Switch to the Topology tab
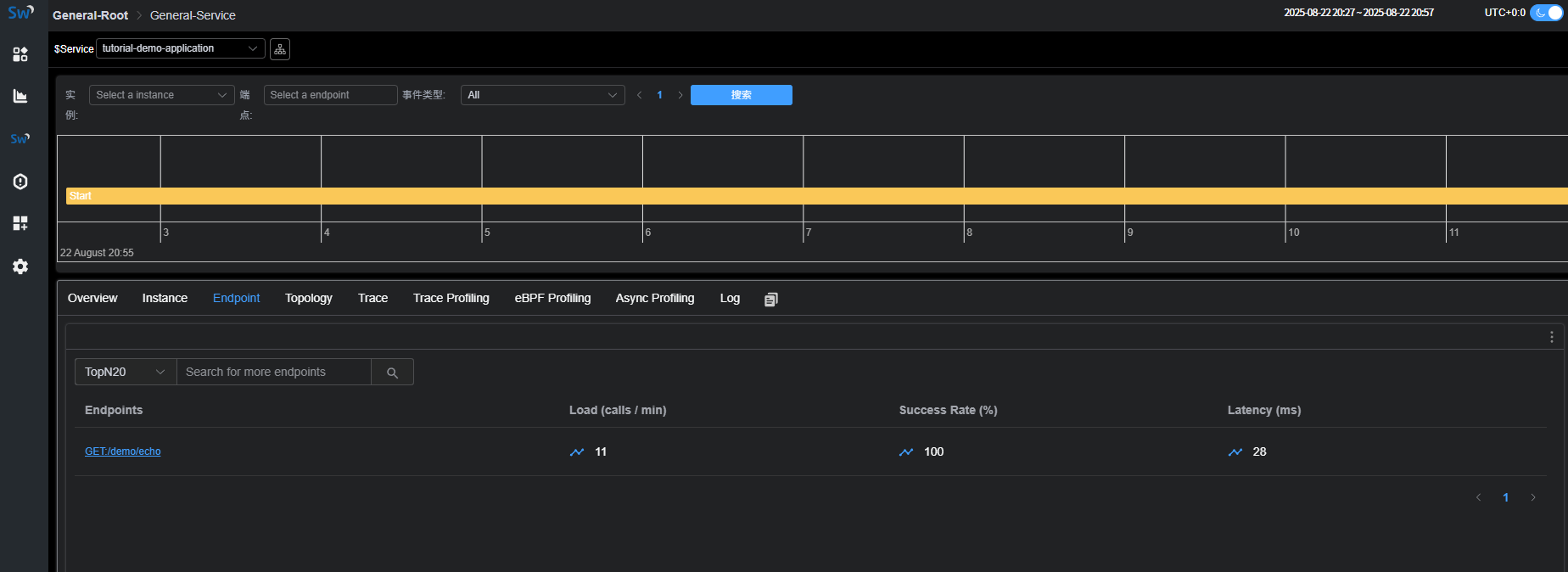 point(309,298)
